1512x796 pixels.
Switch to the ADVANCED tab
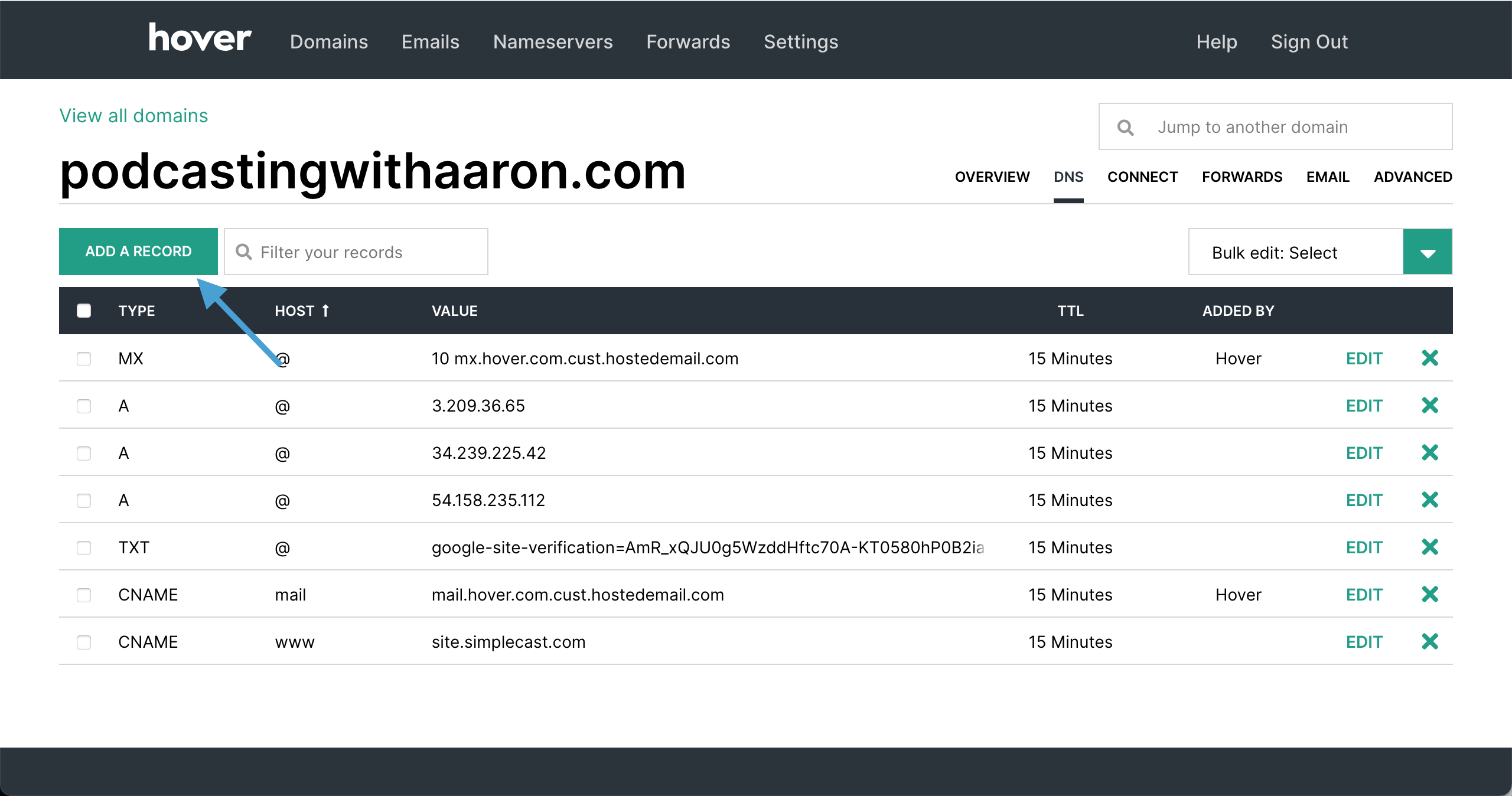pyautogui.click(x=1412, y=177)
